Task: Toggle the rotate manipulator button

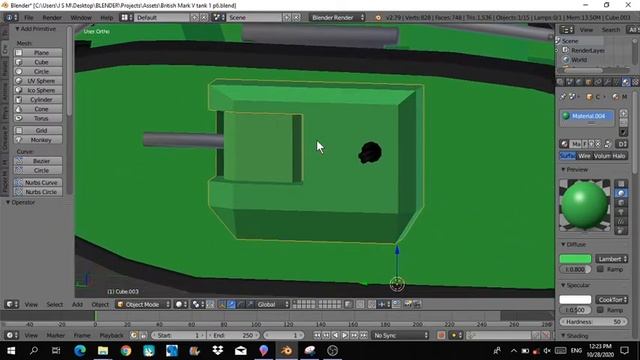Action: 241,304
